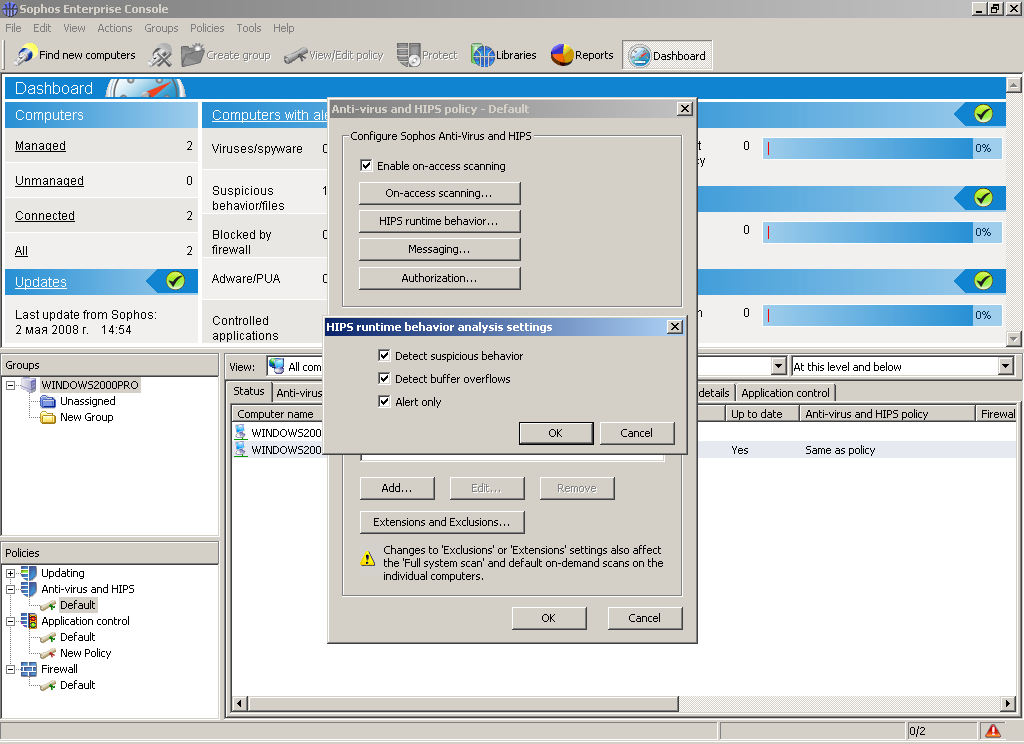Click the View/Edit policy pen icon
1024x744 pixels.
(295, 56)
